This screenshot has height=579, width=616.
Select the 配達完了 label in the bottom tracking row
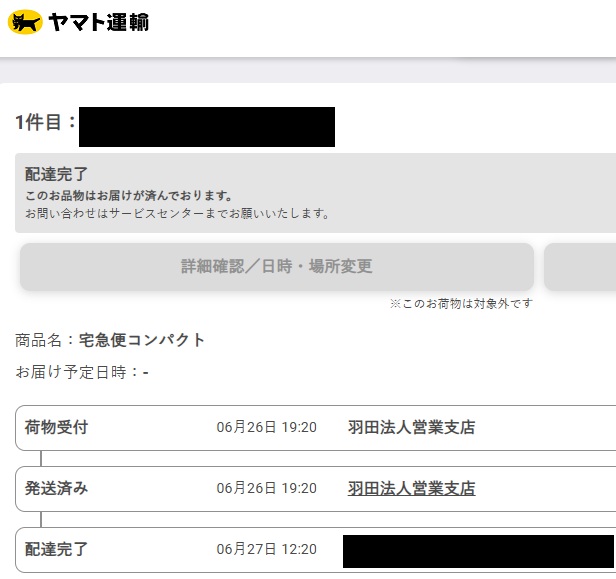pyautogui.click(x=56, y=549)
